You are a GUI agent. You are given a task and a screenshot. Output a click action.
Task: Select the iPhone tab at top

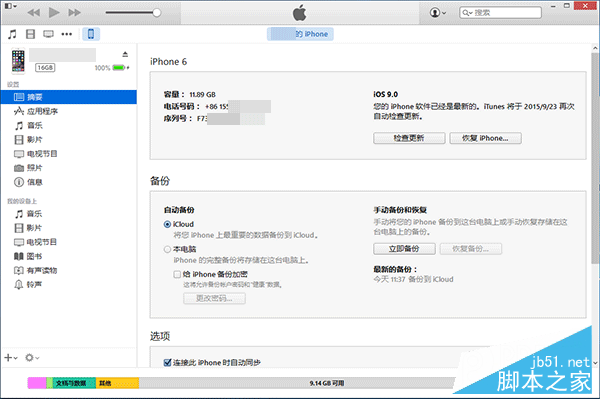click(x=300, y=34)
